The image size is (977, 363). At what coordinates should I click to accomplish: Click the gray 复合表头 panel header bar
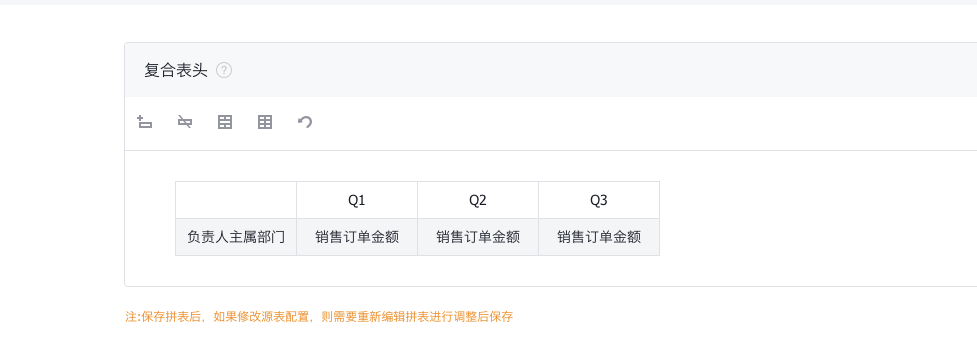551,70
